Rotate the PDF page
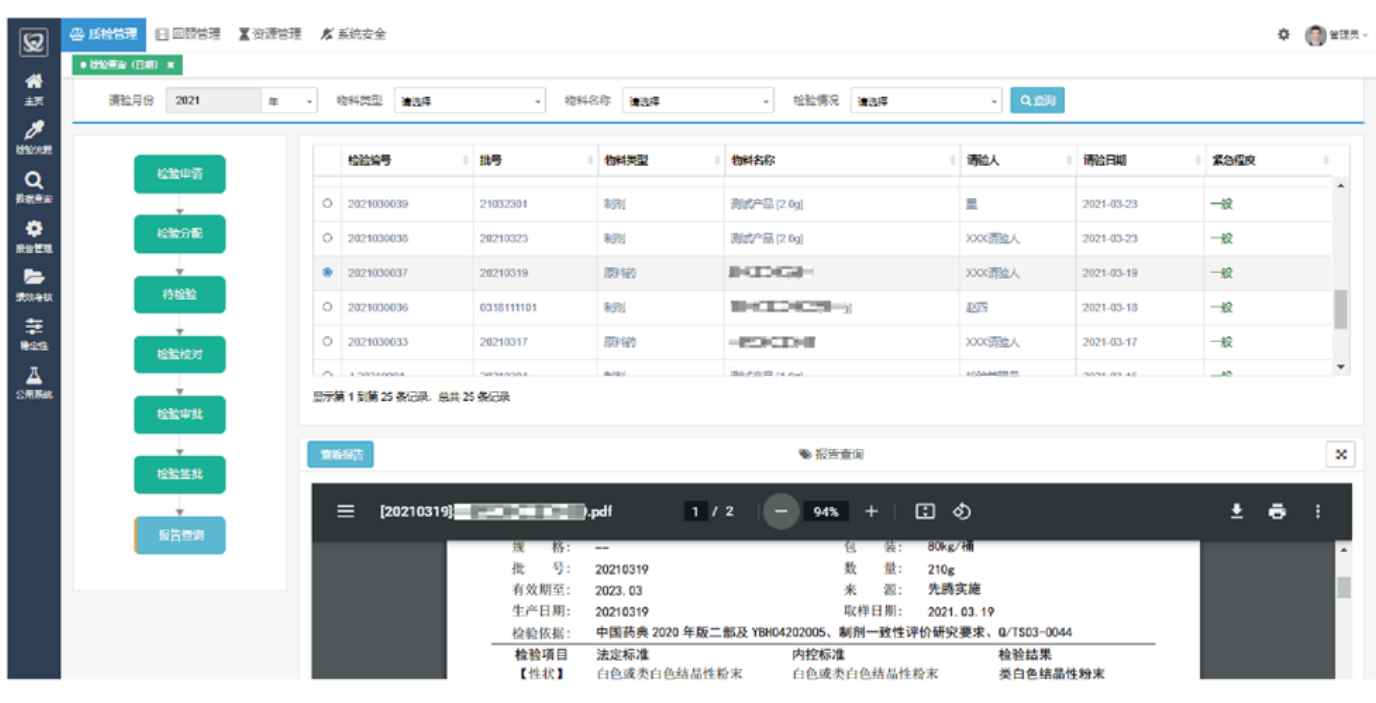1376x703 pixels. tap(961, 511)
